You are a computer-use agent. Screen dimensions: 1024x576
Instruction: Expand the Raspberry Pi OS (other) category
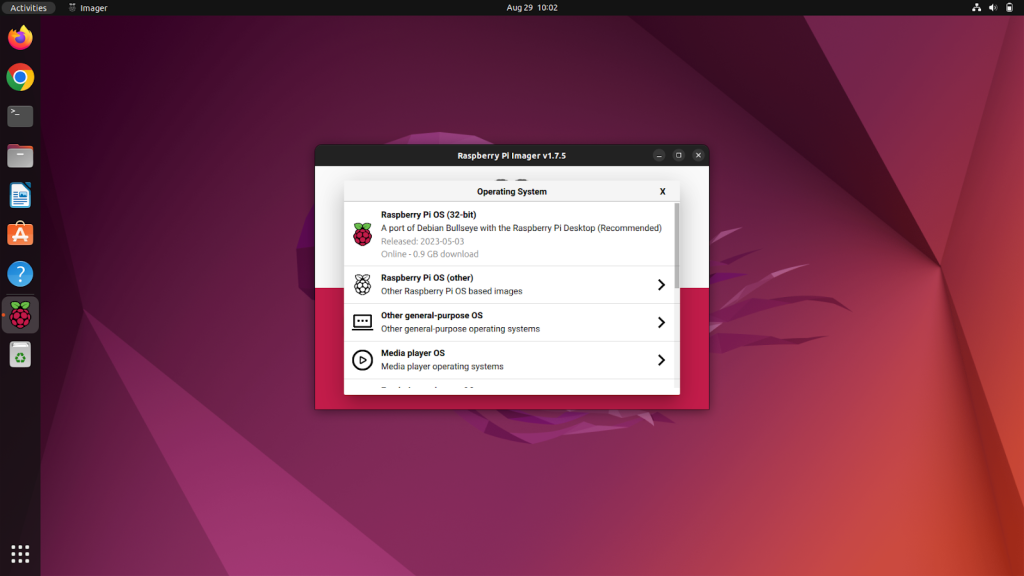pyautogui.click(x=661, y=284)
